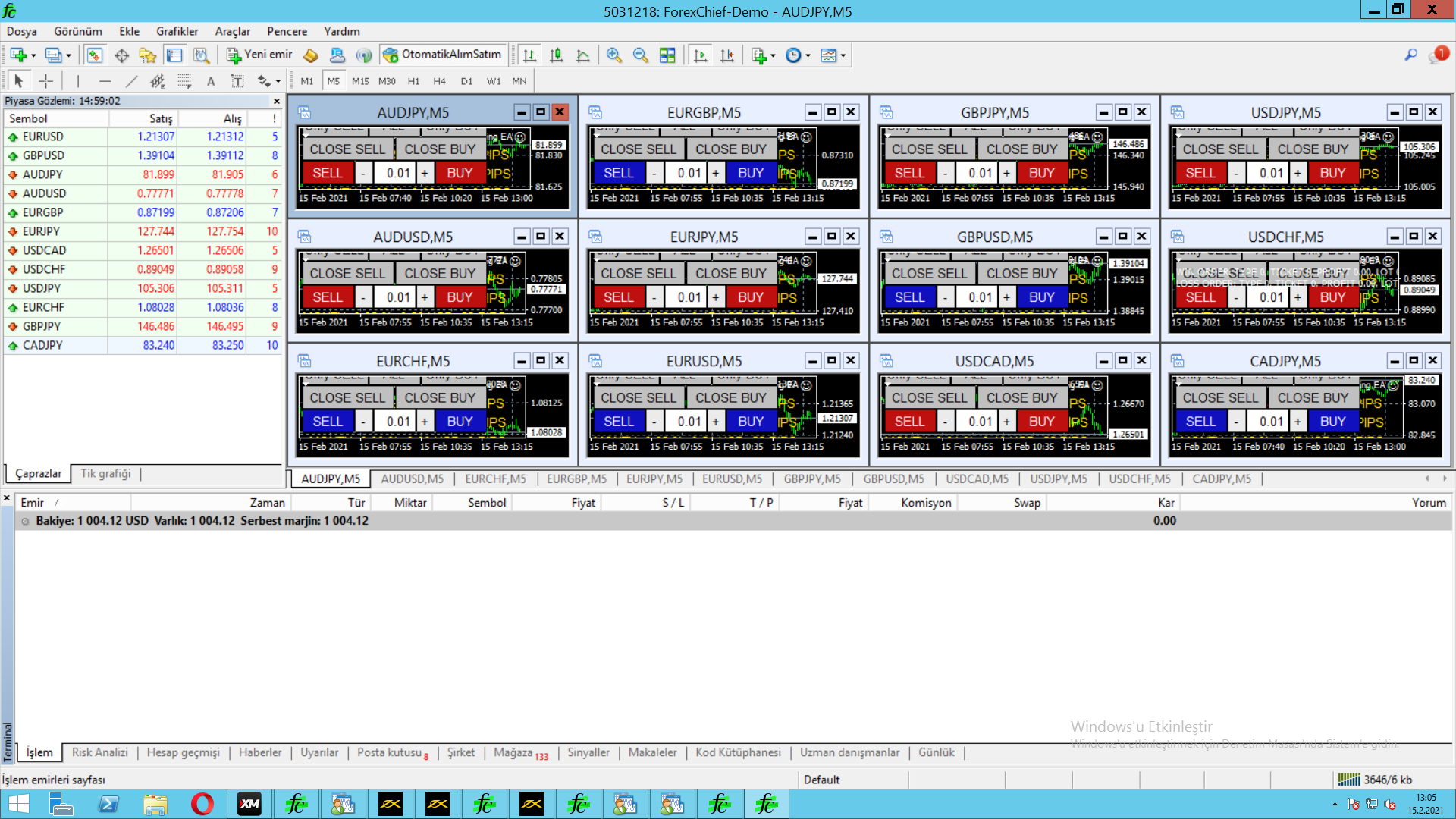Toggle the OtomatikAlımSatım auto trading button
This screenshot has width=1456, height=819.
click(443, 55)
